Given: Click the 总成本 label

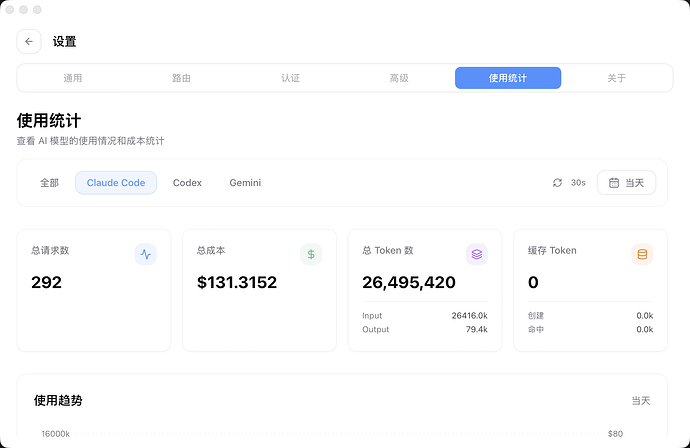Looking at the screenshot, I should [x=211, y=250].
